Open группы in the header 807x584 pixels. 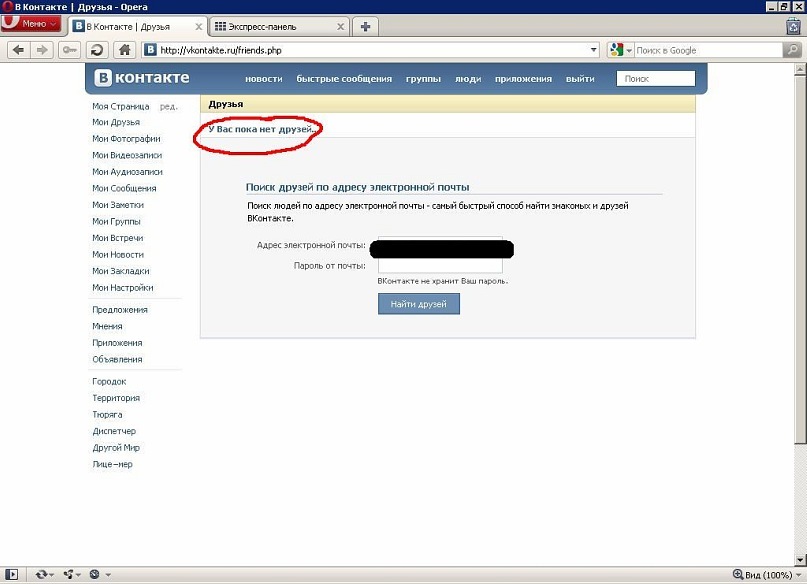[423, 79]
